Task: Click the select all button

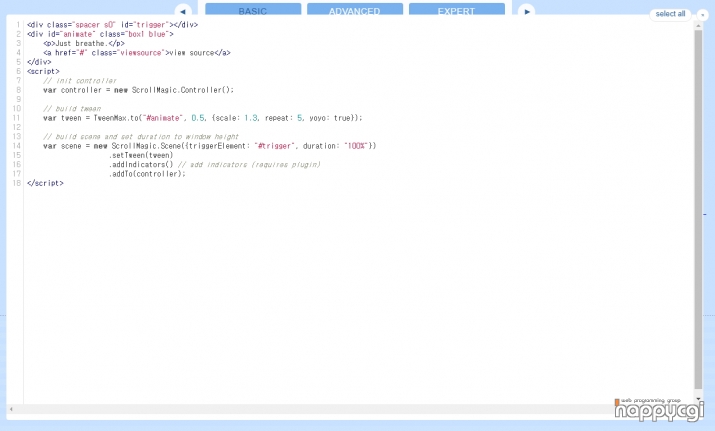Action: click(x=670, y=14)
